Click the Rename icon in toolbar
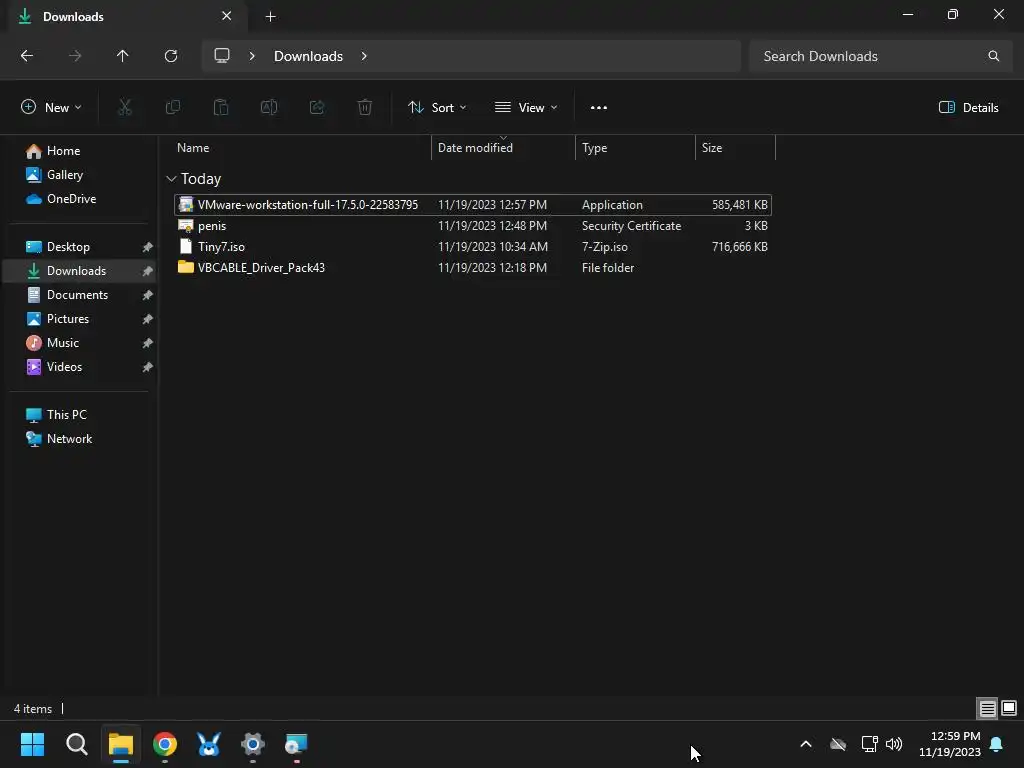Viewport: 1024px width, 768px height. coord(269,107)
